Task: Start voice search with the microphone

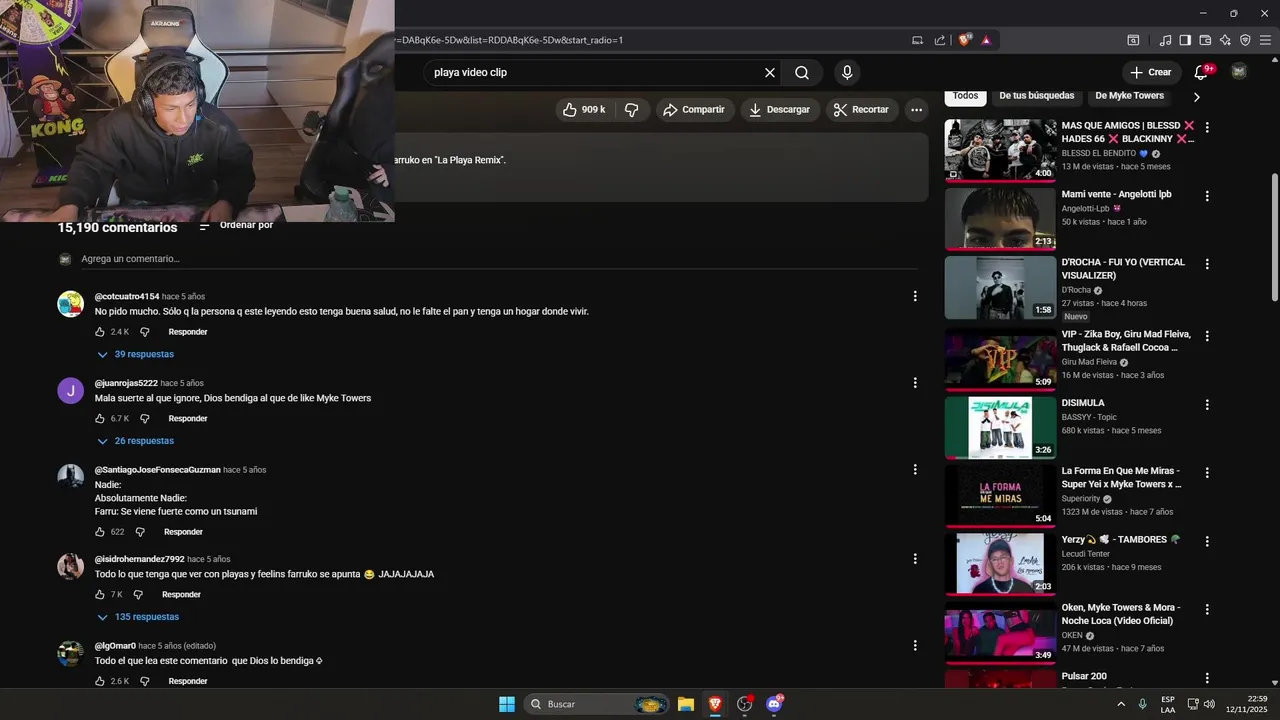Action: click(x=847, y=73)
